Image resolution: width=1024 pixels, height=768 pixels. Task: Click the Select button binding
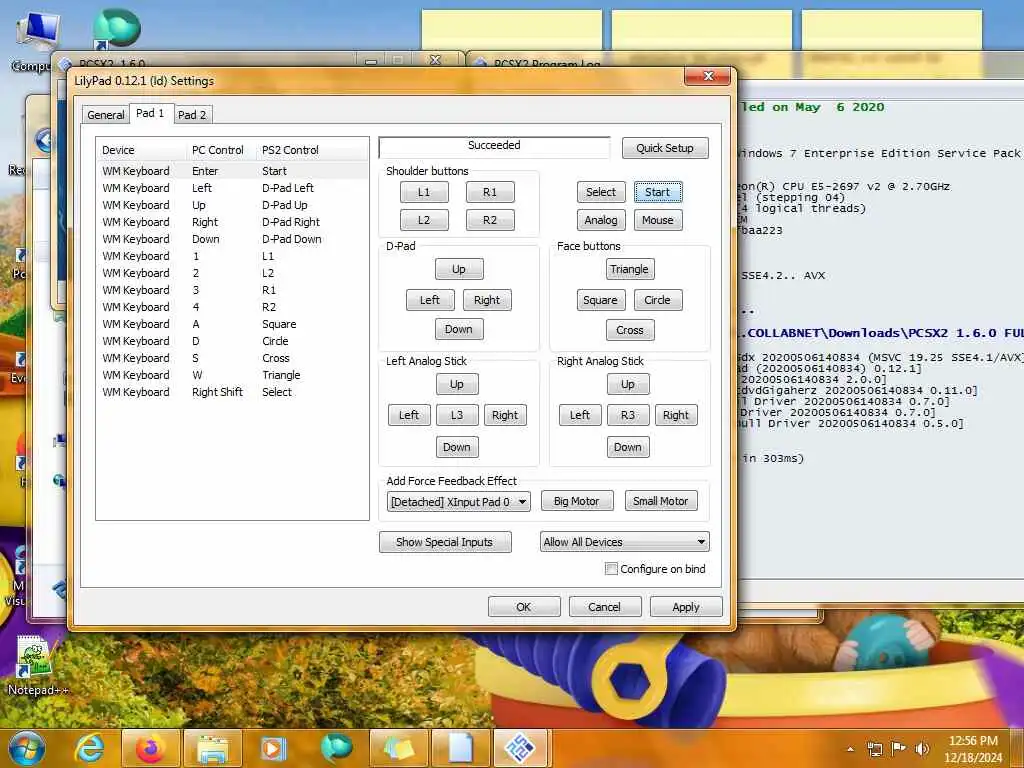click(601, 192)
